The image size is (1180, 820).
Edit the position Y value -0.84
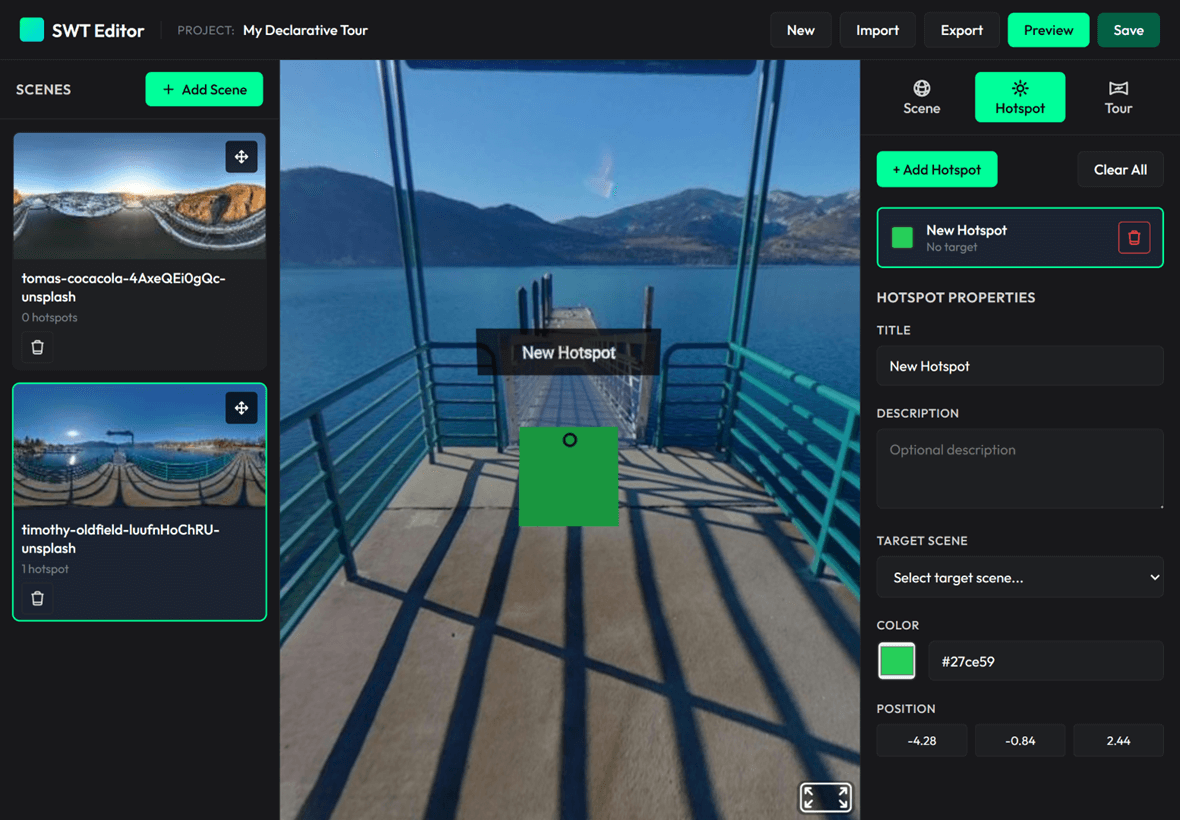[1020, 741]
